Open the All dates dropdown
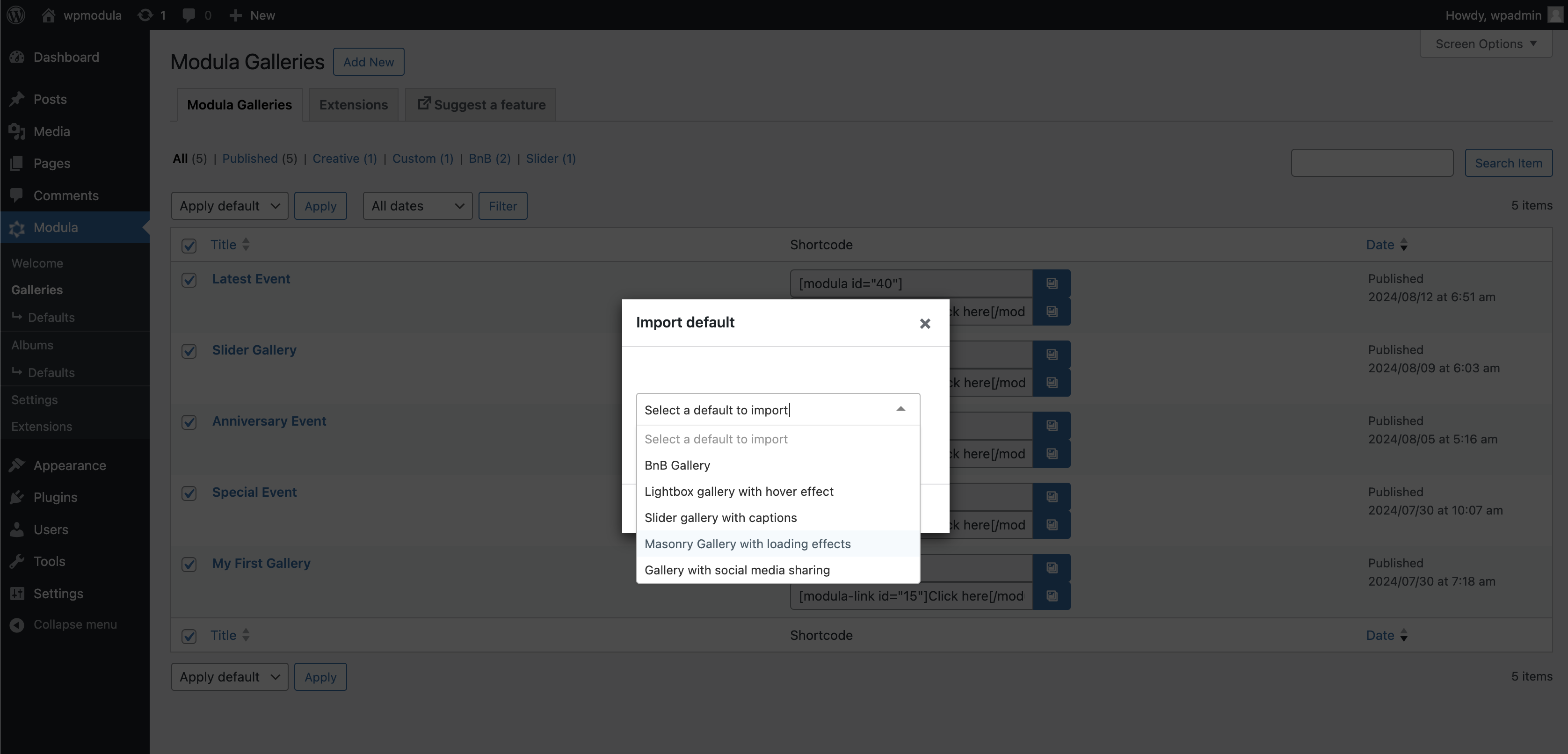This screenshot has height=754, width=1568. click(x=417, y=206)
